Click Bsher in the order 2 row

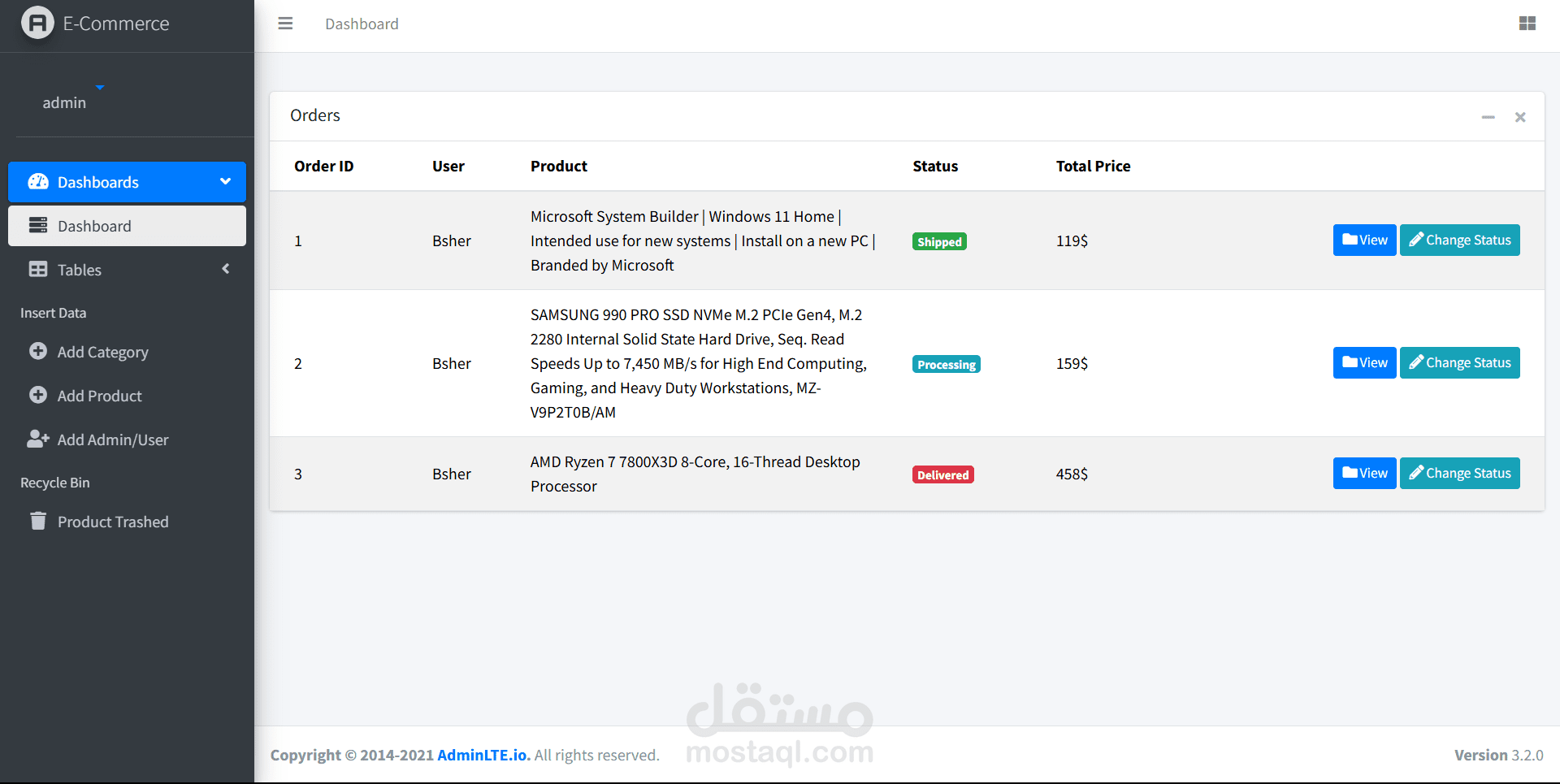click(x=452, y=363)
